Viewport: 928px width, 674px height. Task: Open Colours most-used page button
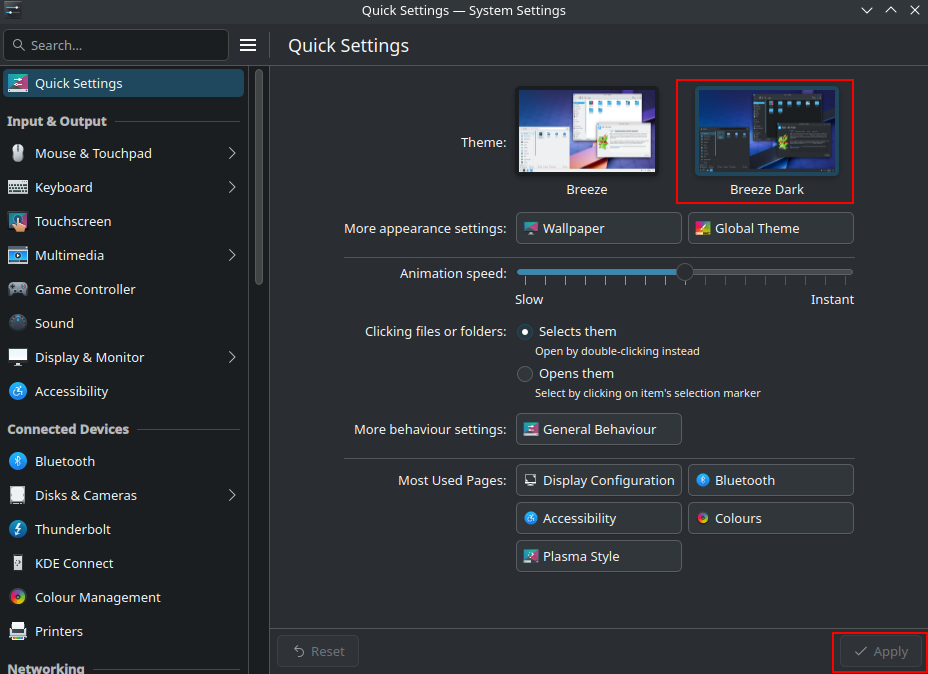pyautogui.click(x=771, y=518)
